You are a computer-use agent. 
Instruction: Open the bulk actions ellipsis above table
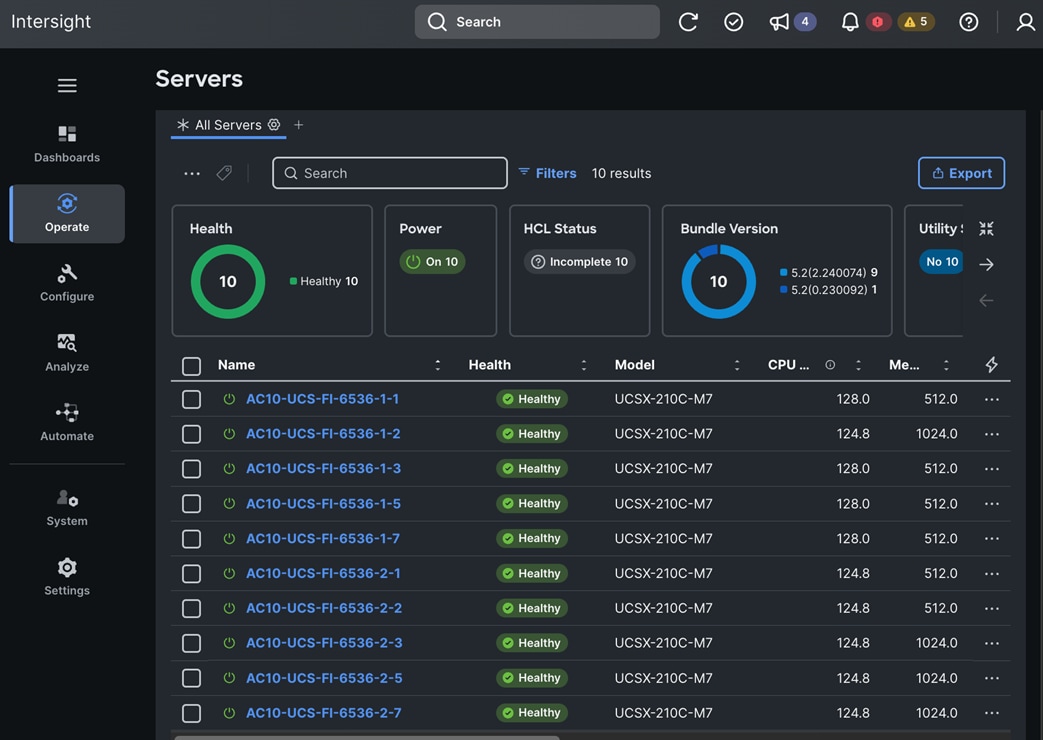192,174
